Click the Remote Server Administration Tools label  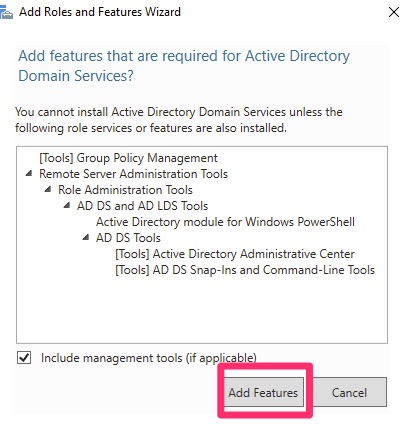(x=133, y=174)
